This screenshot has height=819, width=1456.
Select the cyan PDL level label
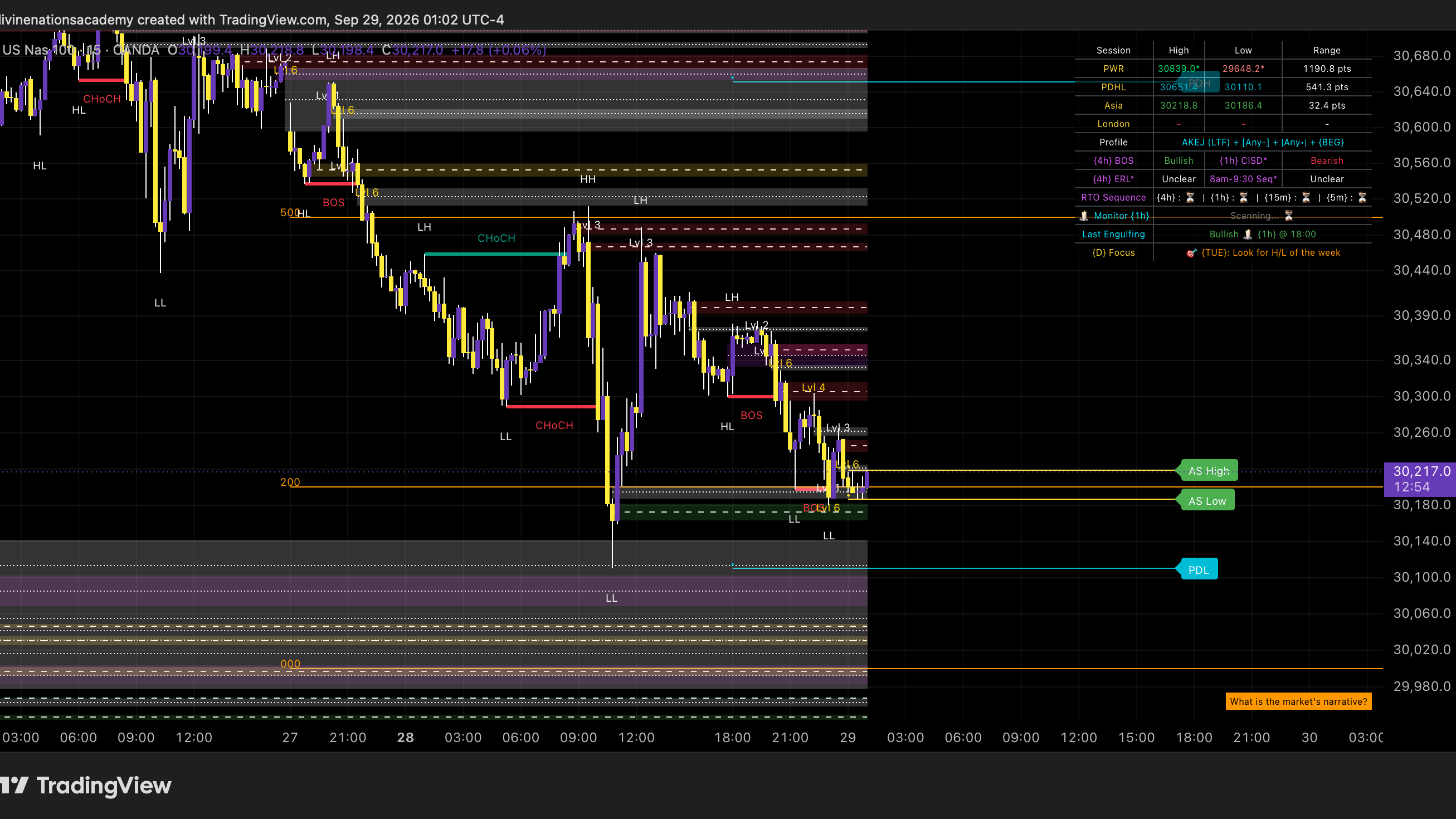(x=1198, y=570)
